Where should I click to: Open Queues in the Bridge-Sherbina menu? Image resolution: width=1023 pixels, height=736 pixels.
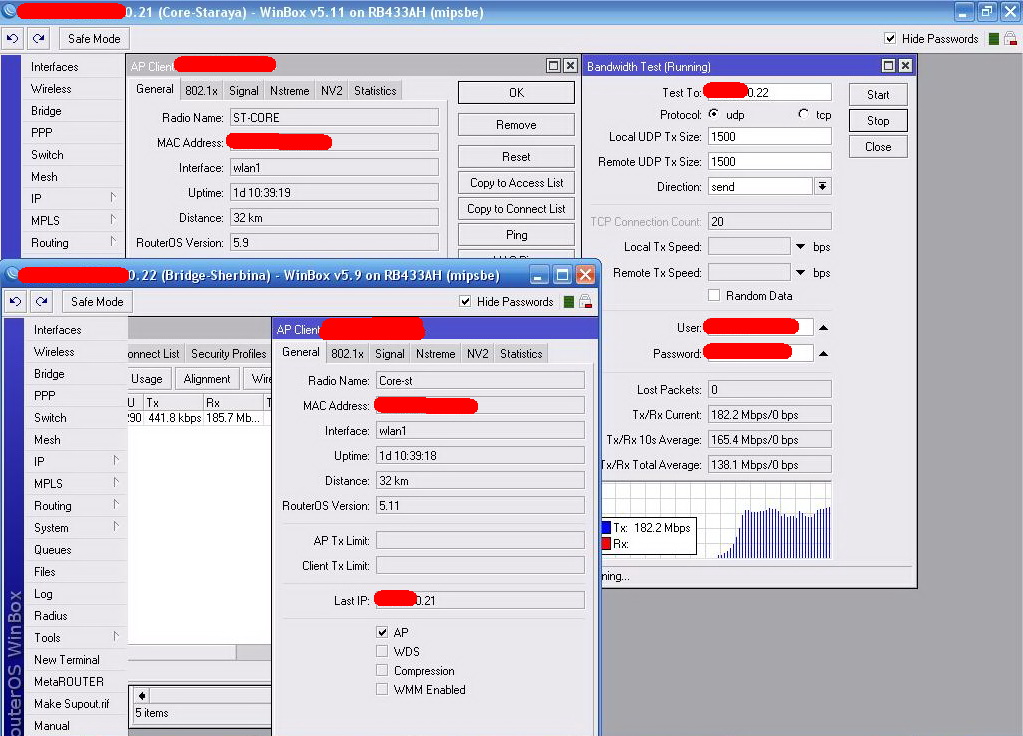[53, 550]
